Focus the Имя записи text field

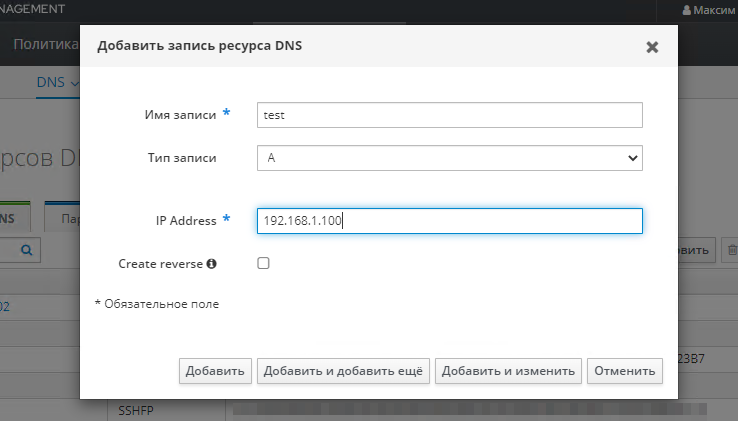(449, 115)
